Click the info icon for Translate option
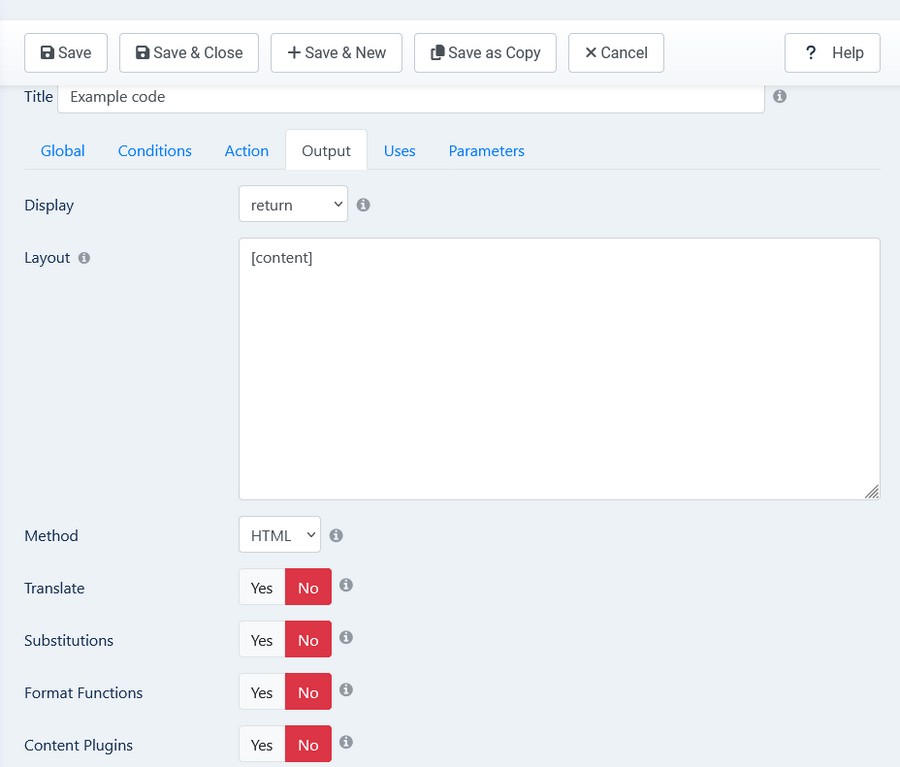This screenshot has width=900, height=767. click(346, 585)
